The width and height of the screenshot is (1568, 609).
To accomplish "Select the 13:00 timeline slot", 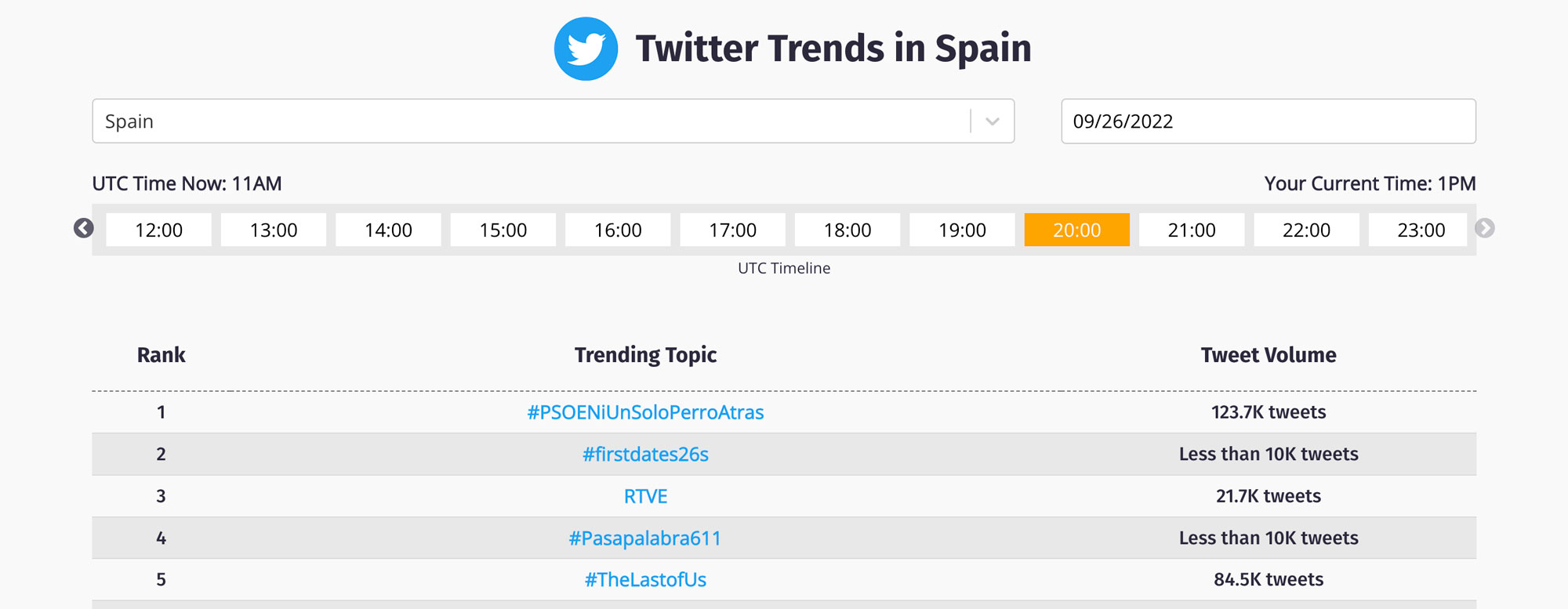I will (x=274, y=230).
